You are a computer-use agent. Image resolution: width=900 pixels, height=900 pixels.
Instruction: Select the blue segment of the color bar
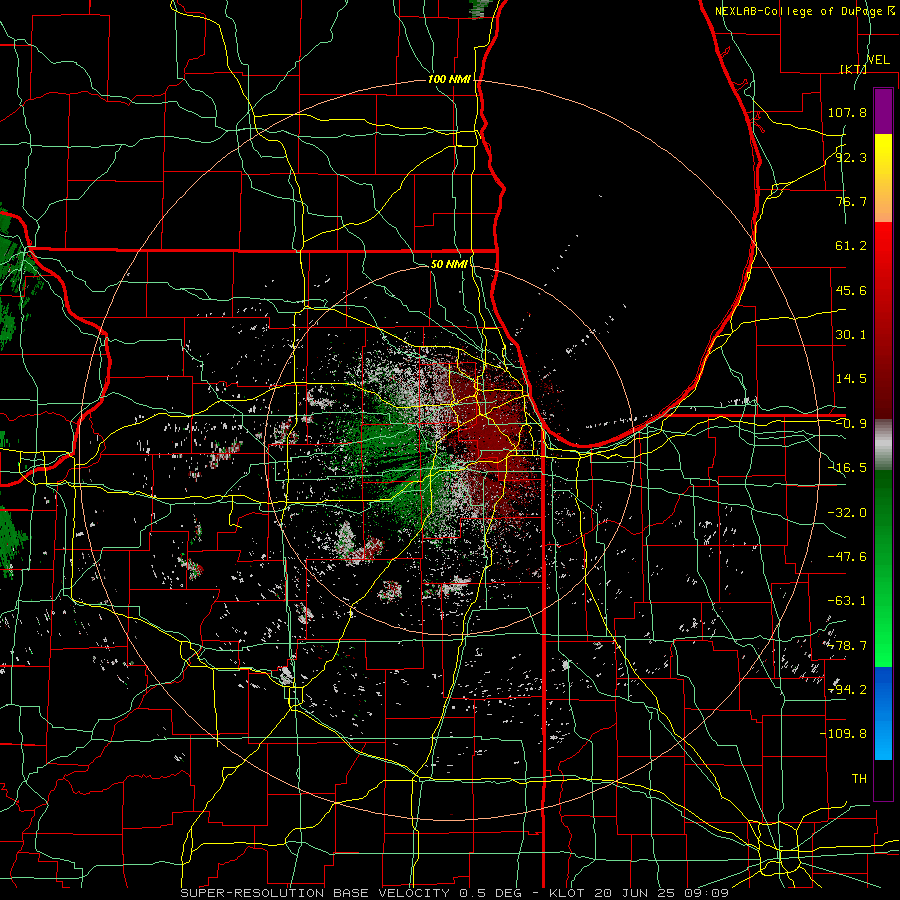883,713
